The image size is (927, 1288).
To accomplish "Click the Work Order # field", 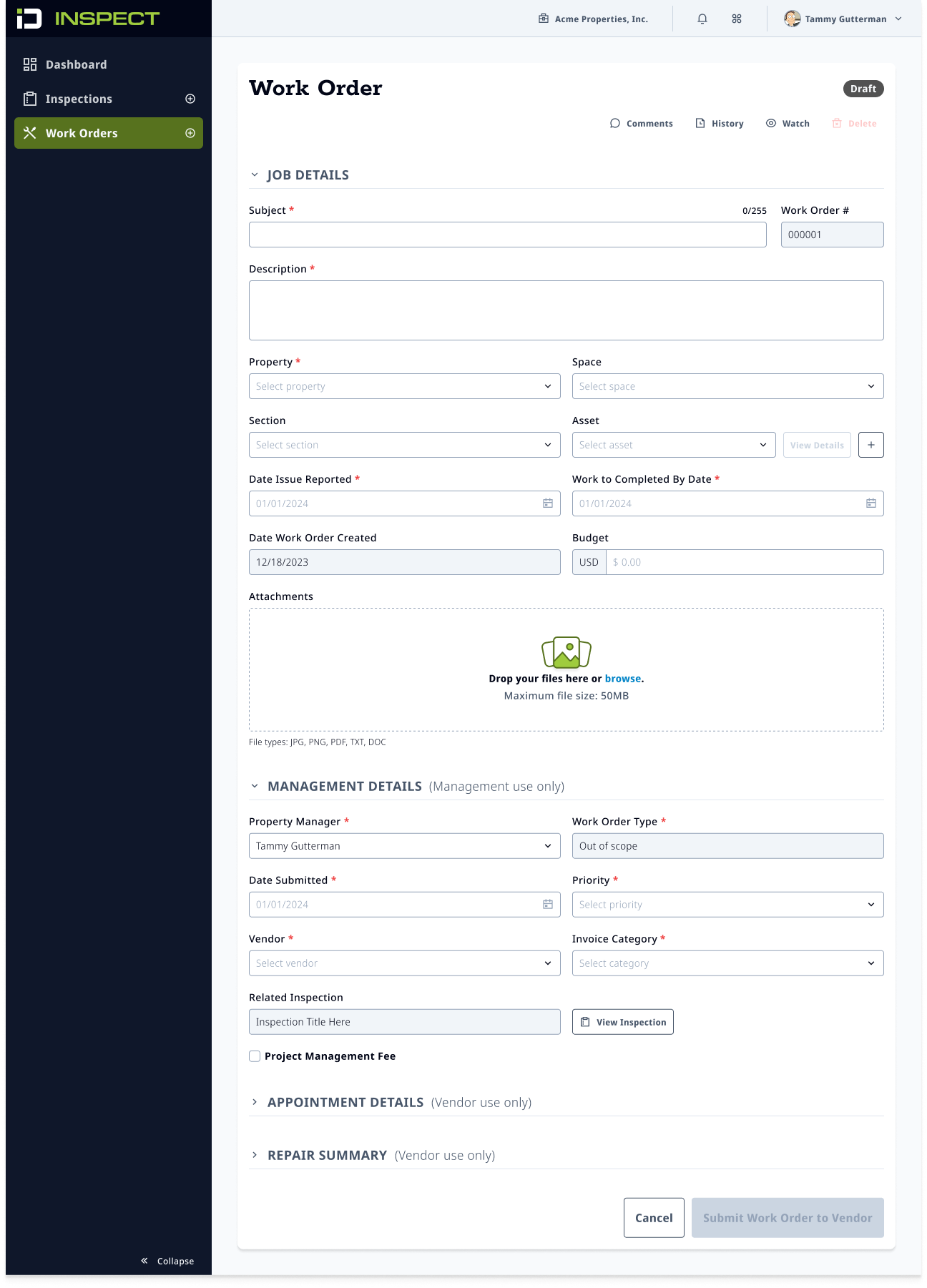I will coord(833,235).
